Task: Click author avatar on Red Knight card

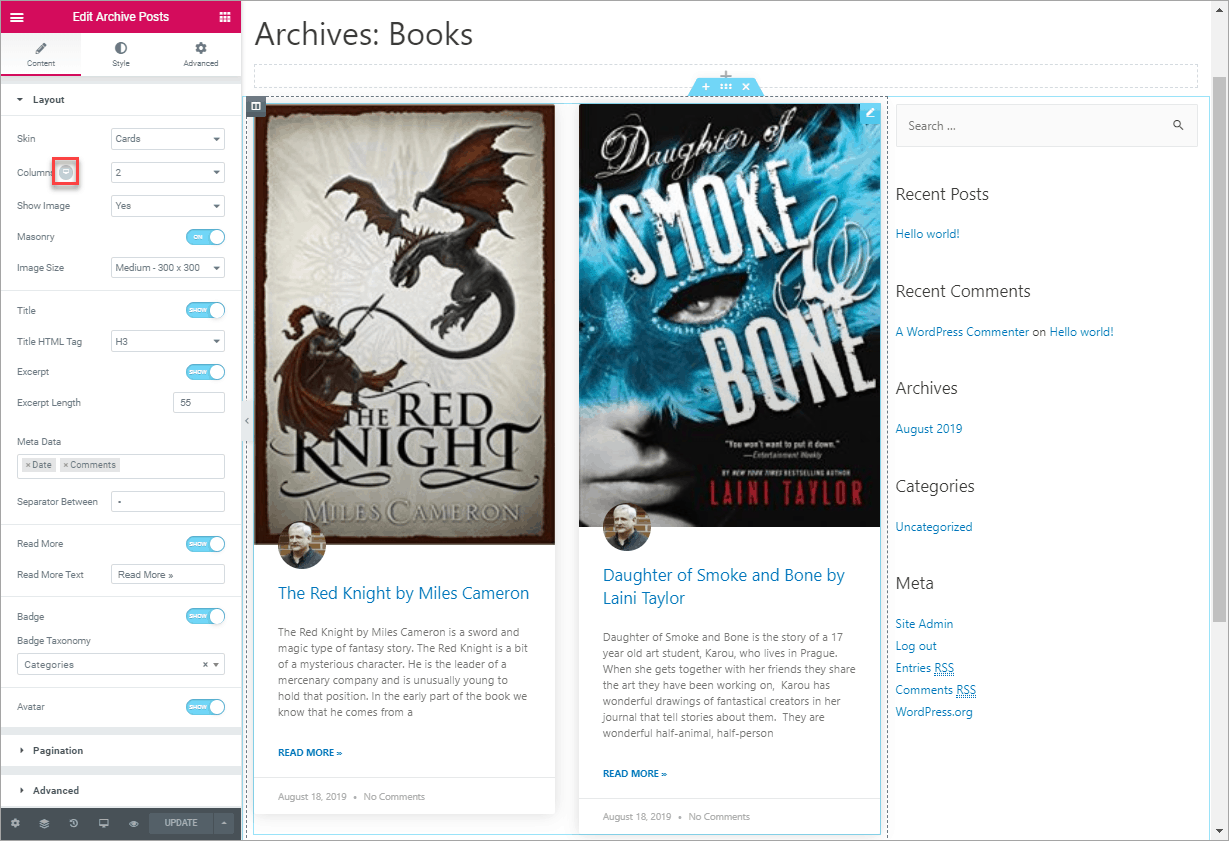Action: [x=302, y=544]
